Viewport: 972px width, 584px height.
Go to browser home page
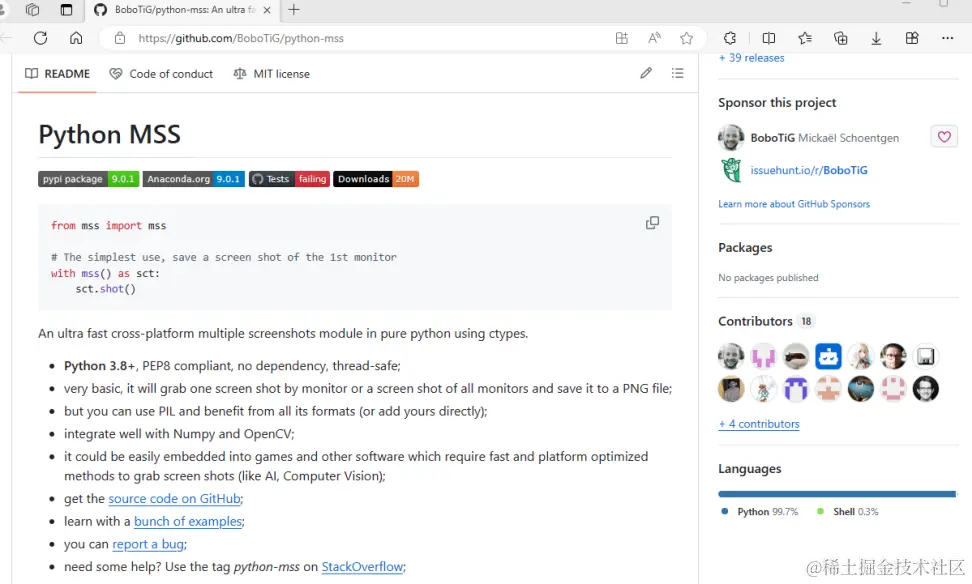pyautogui.click(x=76, y=38)
